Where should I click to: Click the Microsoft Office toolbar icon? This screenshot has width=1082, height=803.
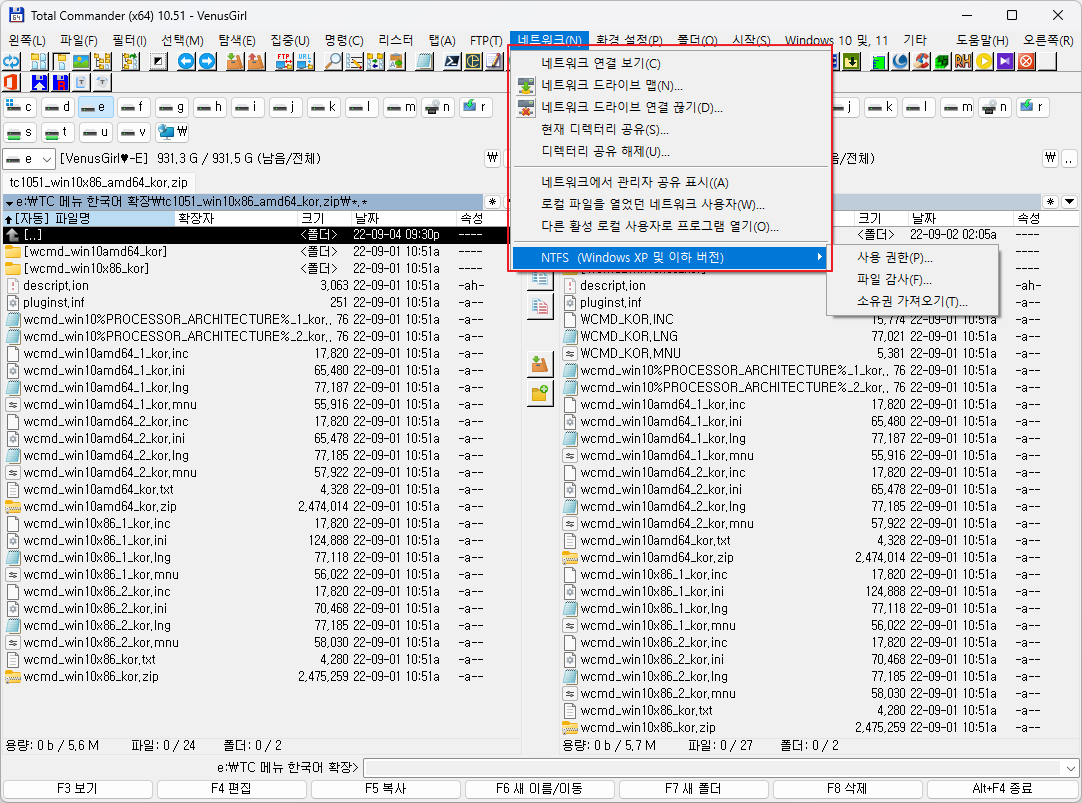coord(12,83)
